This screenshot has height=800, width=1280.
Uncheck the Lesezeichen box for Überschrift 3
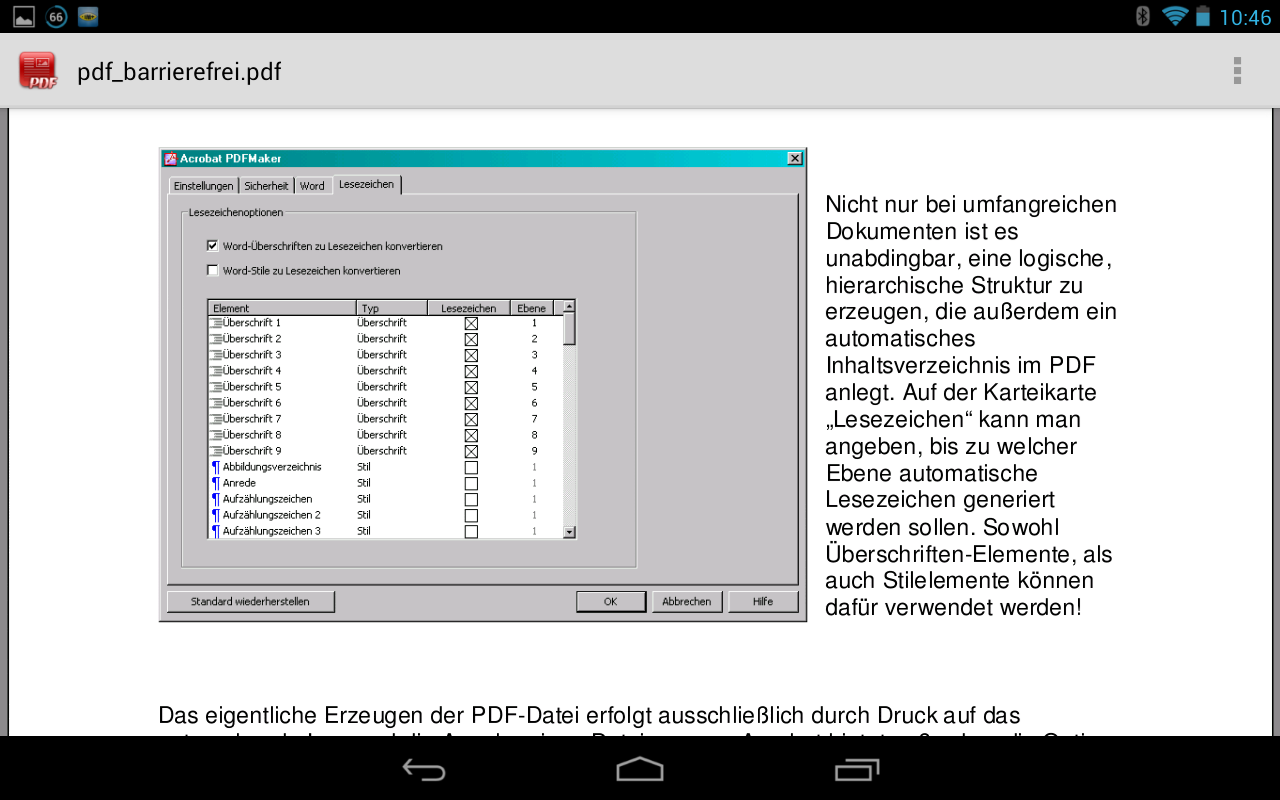(x=471, y=355)
